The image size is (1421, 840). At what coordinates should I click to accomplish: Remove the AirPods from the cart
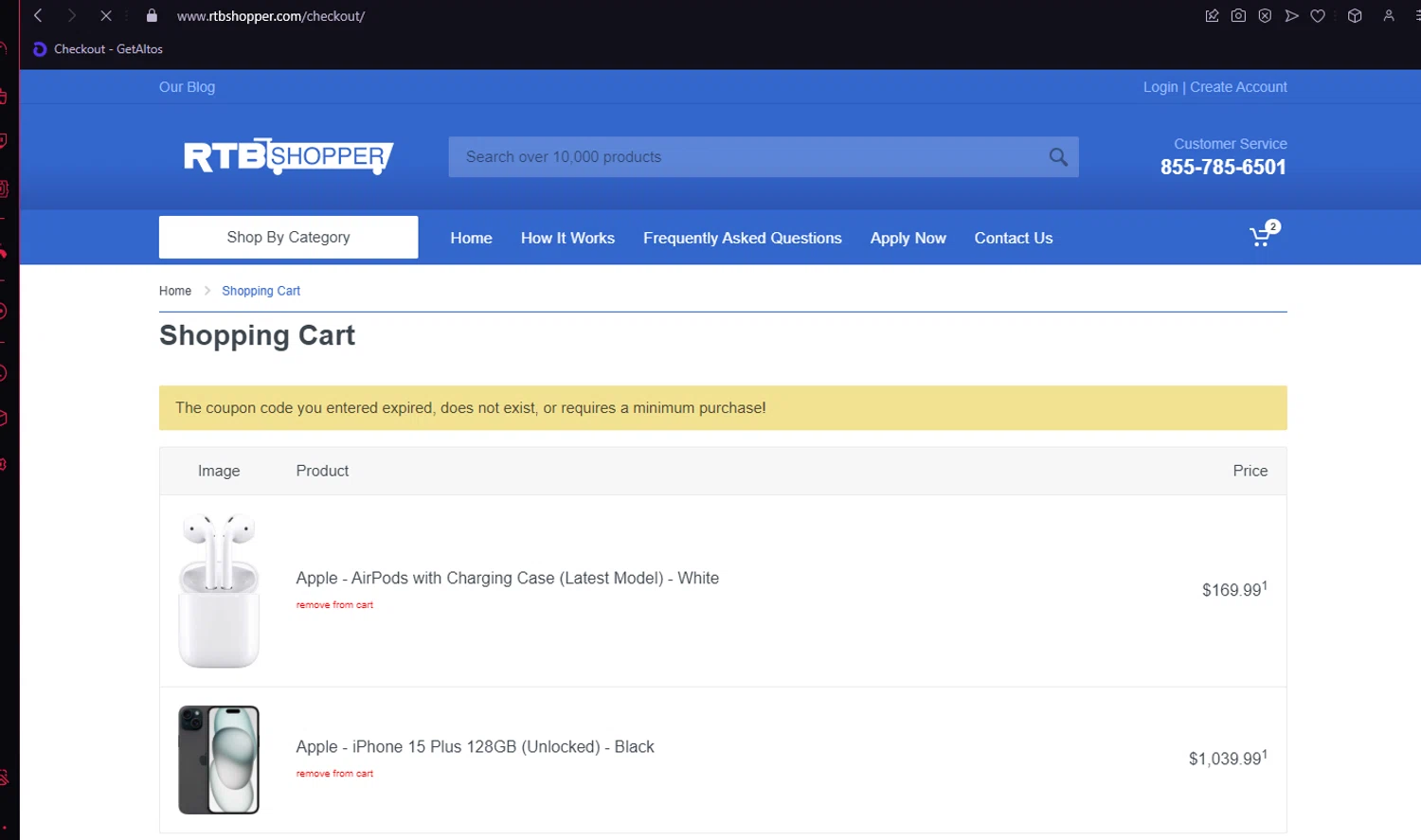[x=334, y=604]
